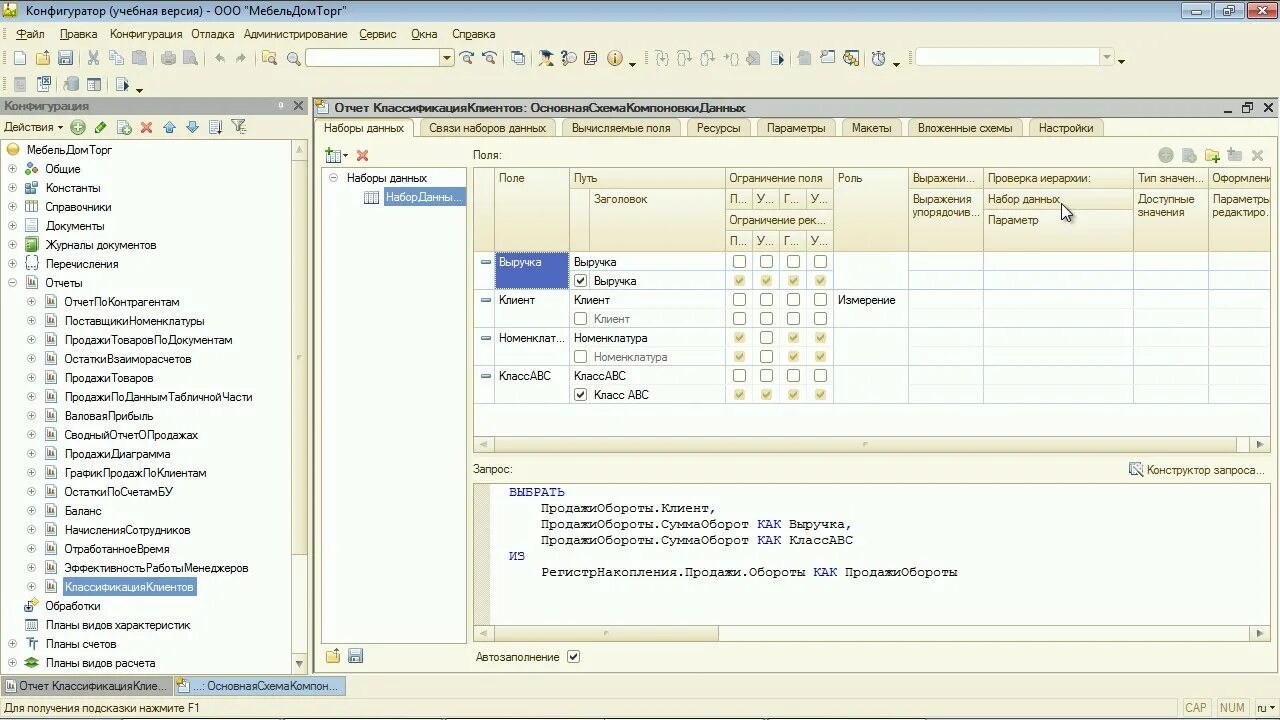Move item down with blue arrow
Viewport: 1280px width, 720px height.
[x=192, y=127]
